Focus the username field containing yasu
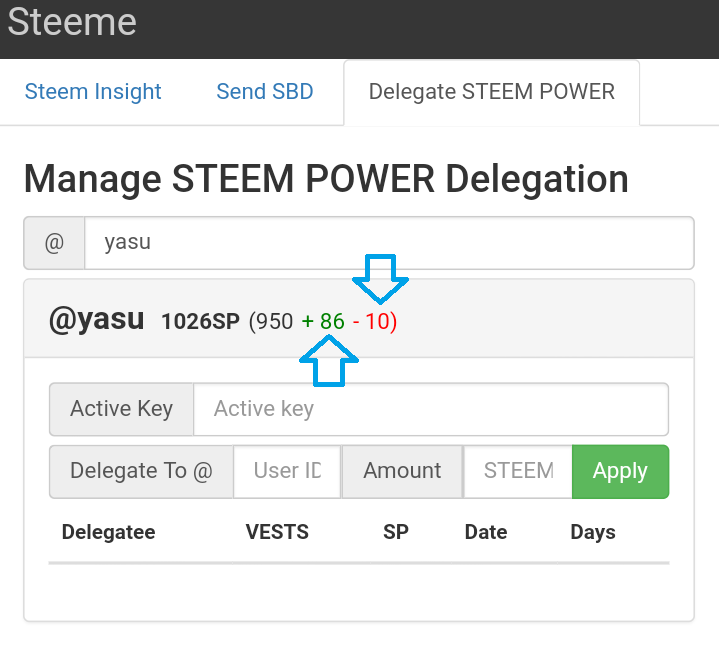This screenshot has width=719, height=649. click(x=388, y=242)
